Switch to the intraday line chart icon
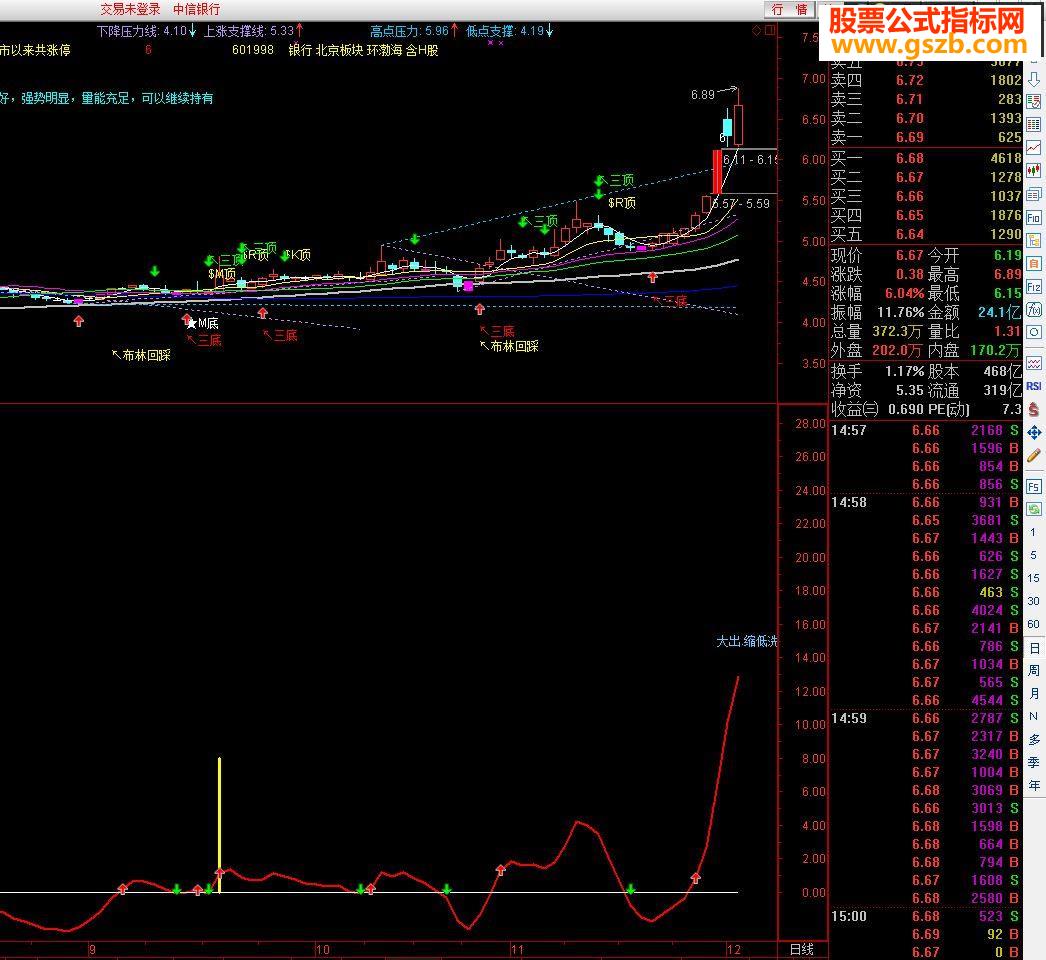 pos(1033,147)
